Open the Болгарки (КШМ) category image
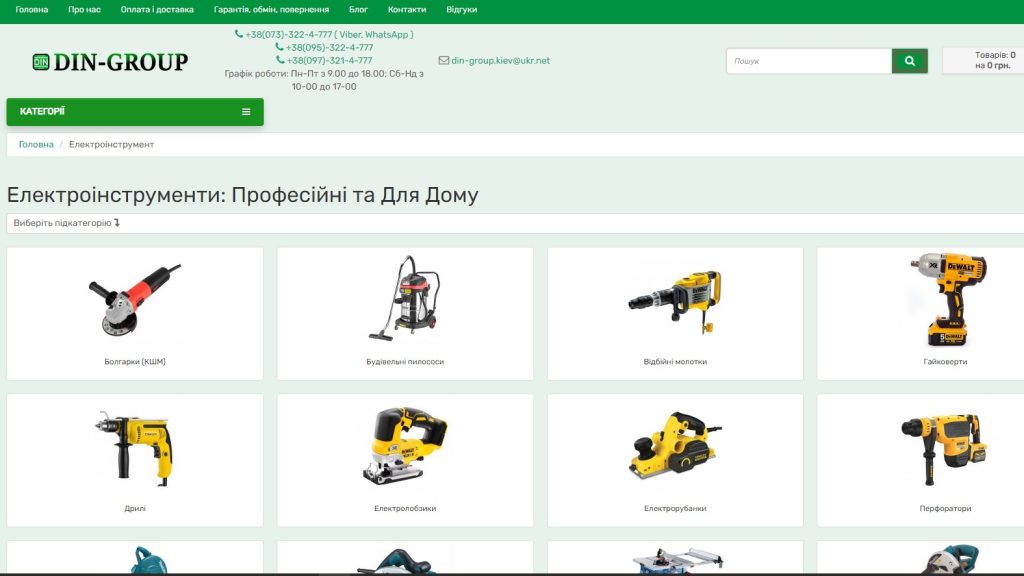The height and width of the screenshot is (576, 1024). pos(135,300)
